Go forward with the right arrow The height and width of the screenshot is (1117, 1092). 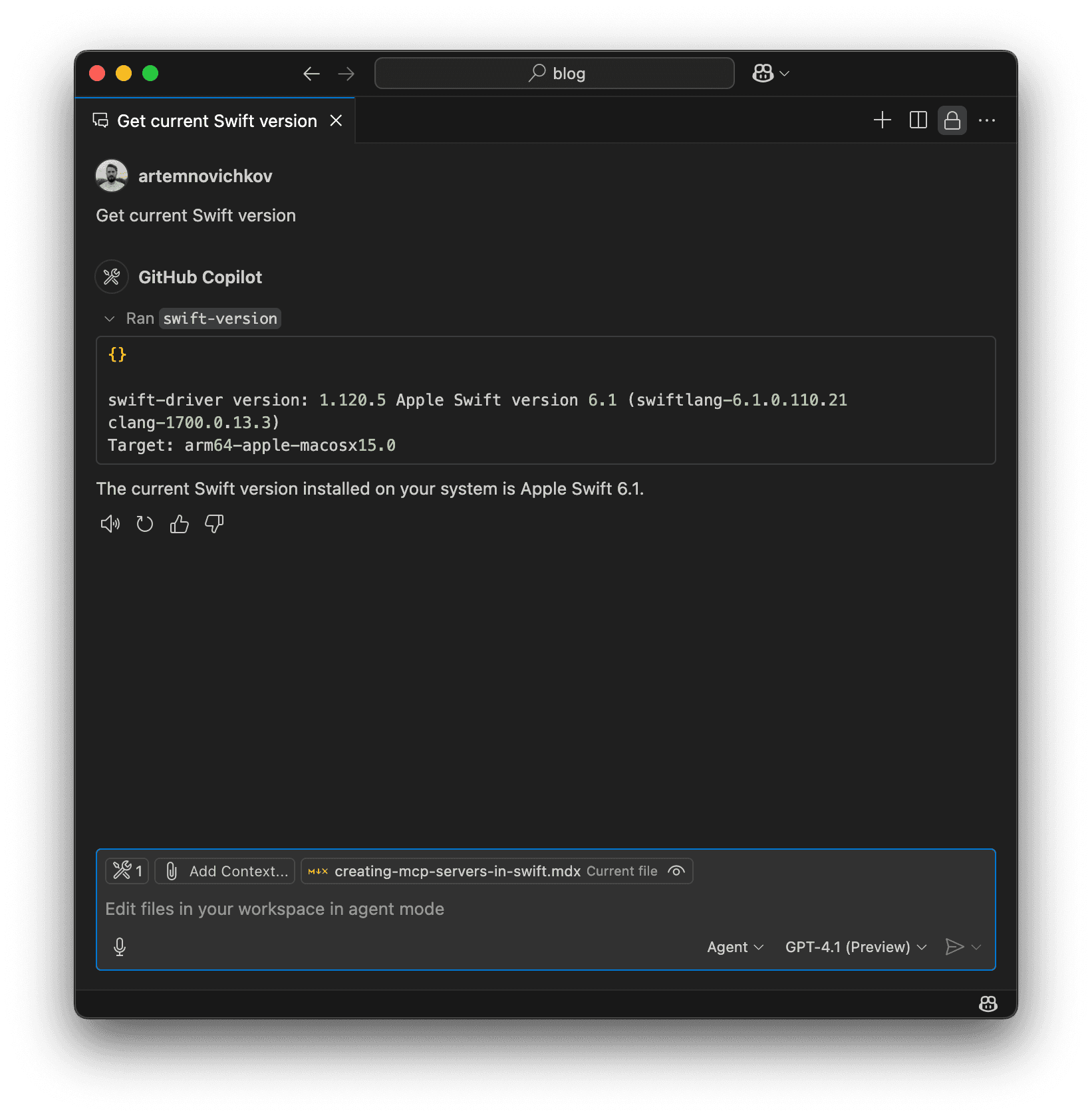346,74
